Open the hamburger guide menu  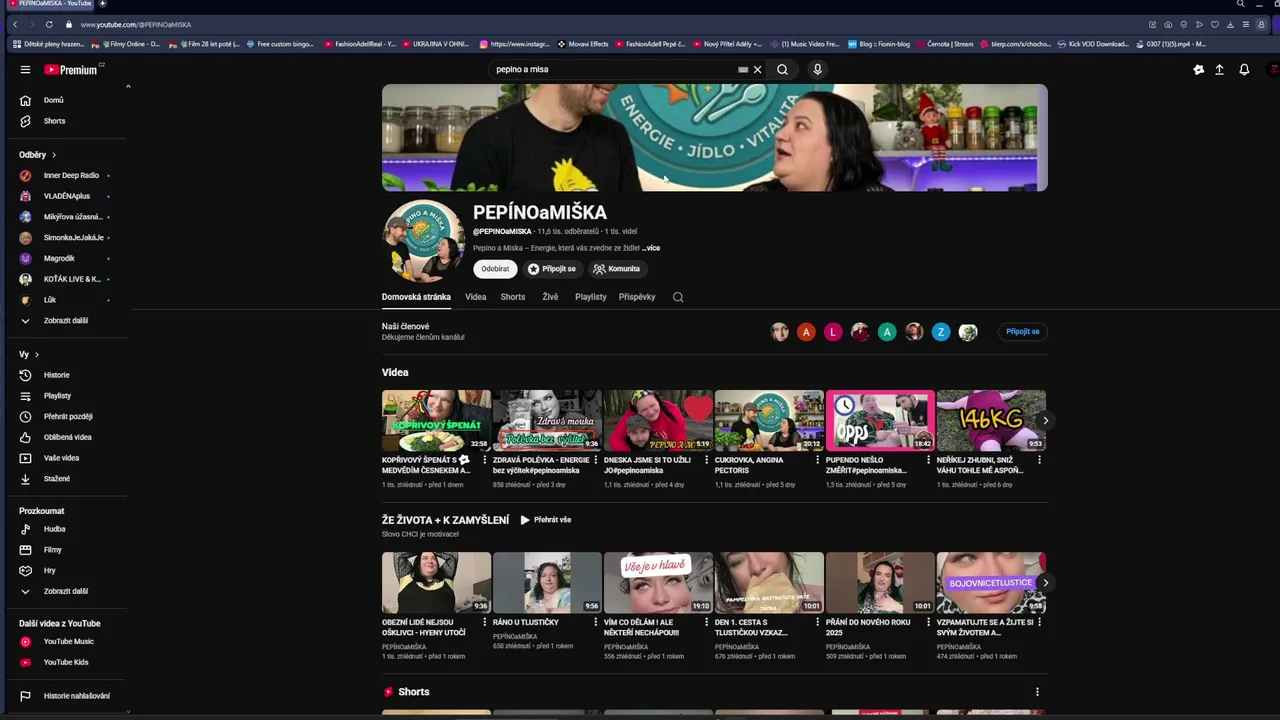pos(25,70)
